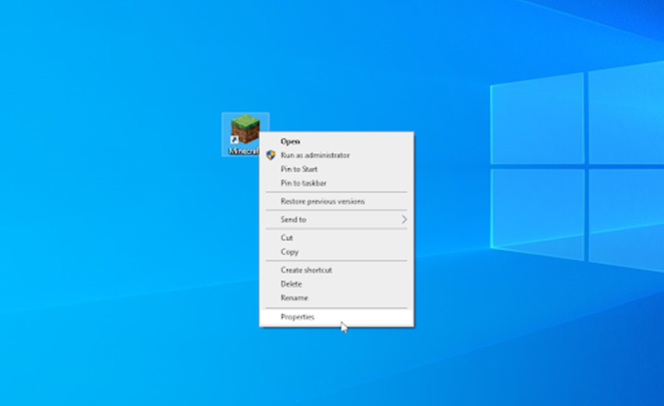Select Restore previous versions
Viewport: 664px width, 406px height.
pos(322,201)
